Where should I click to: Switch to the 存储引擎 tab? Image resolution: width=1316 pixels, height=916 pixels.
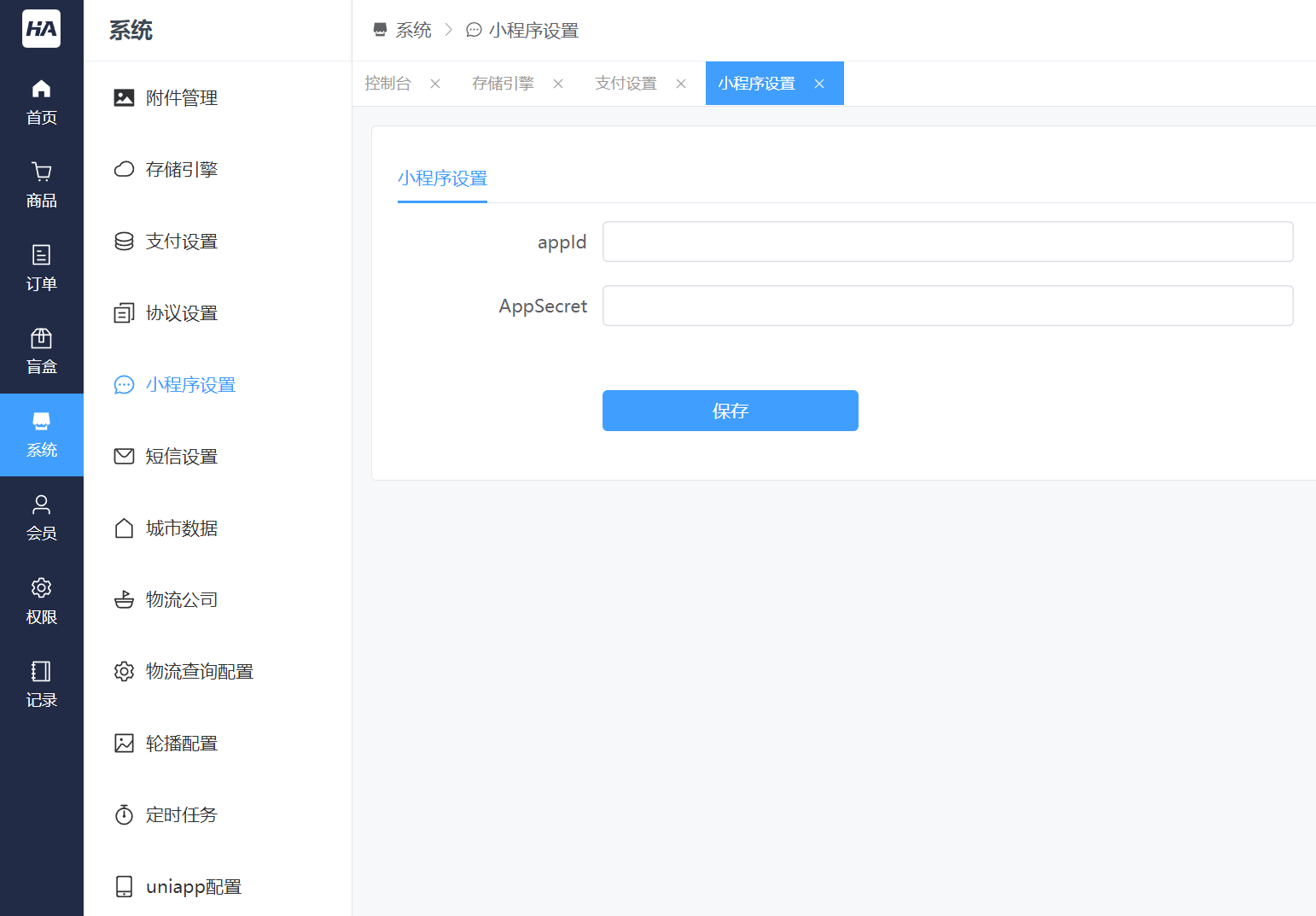(503, 84)
